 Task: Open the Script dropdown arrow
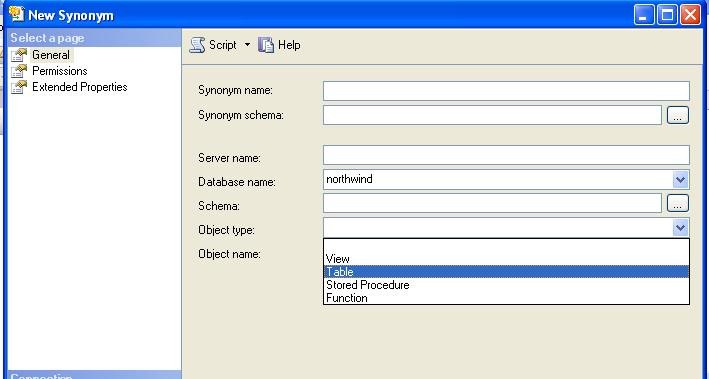(x=247, y=45)
